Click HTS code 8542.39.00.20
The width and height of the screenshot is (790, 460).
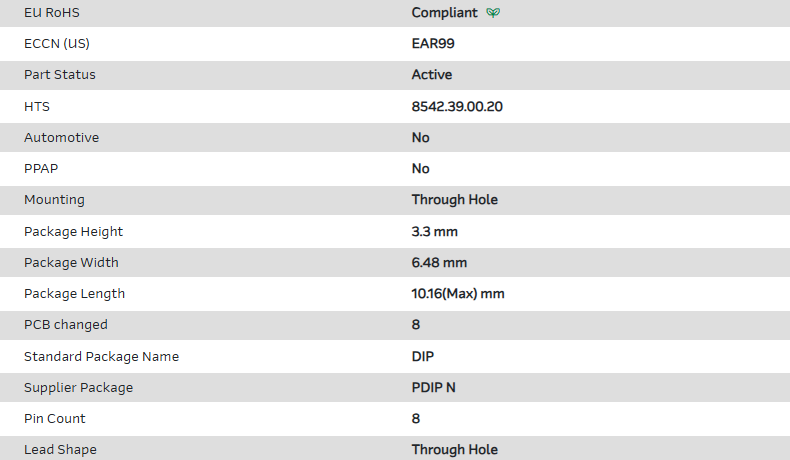[457, 106]
